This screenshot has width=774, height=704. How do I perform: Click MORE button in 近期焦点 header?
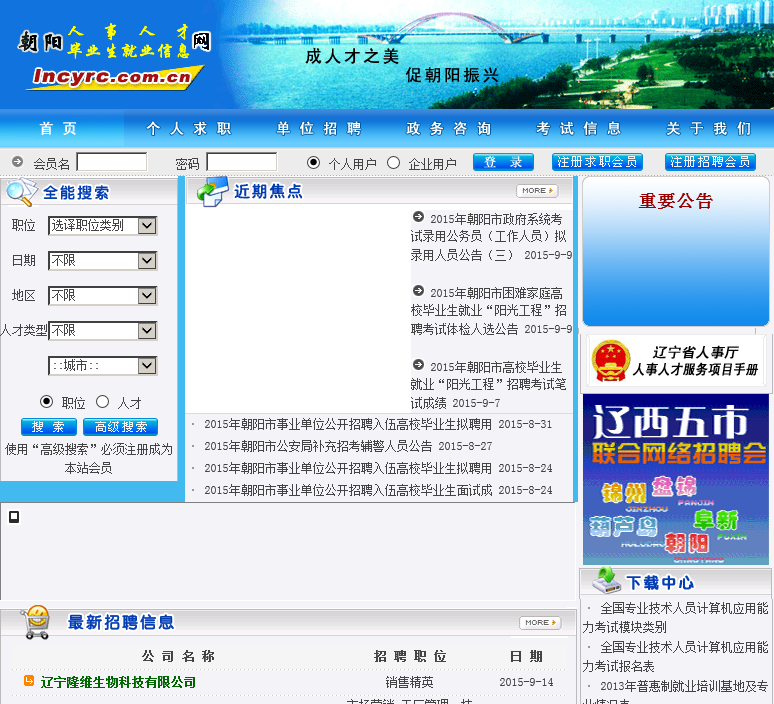click(x=537, y=191)
